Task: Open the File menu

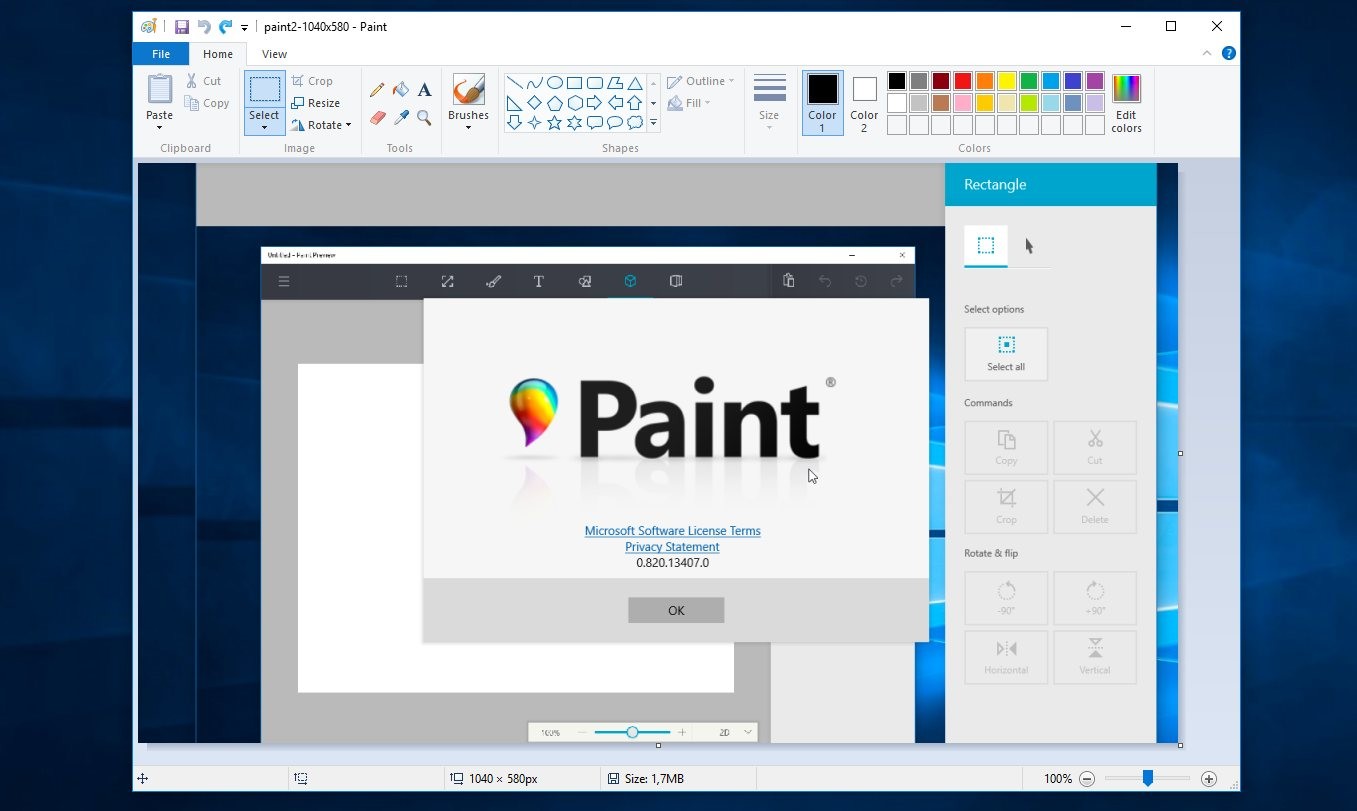Action: [x=160, y=53]
